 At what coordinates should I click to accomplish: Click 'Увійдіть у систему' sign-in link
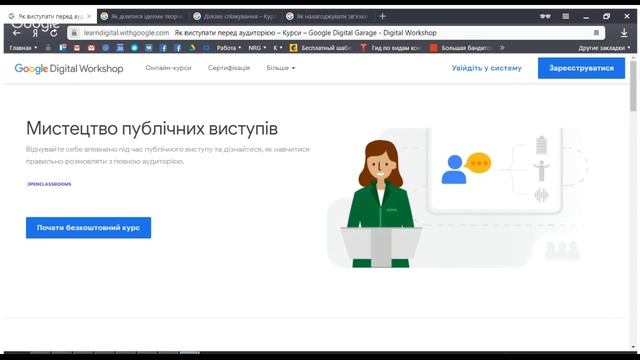coord(487,68)
